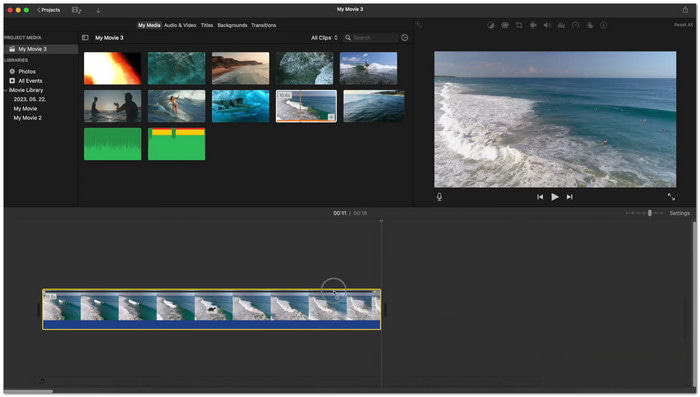Click the timeline playhead marker
Screen dimensions: 700x397
click(381, 221)
